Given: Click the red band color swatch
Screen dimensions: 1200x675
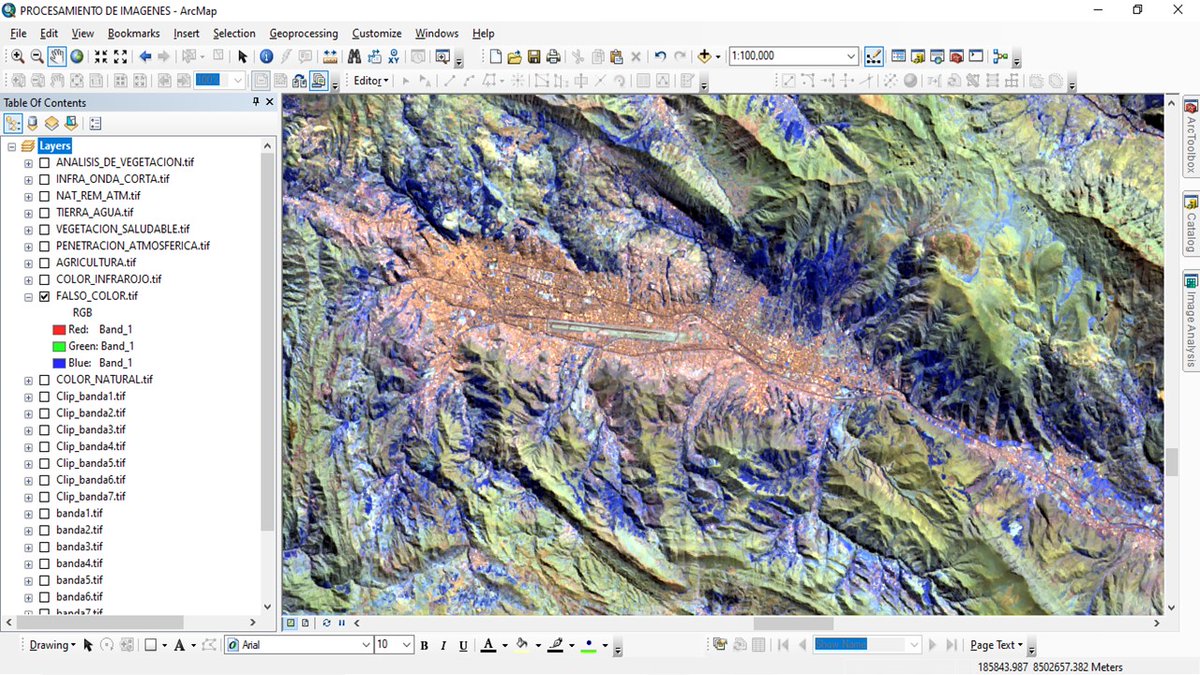Looking at the screenshot, I should click(58, 329).
